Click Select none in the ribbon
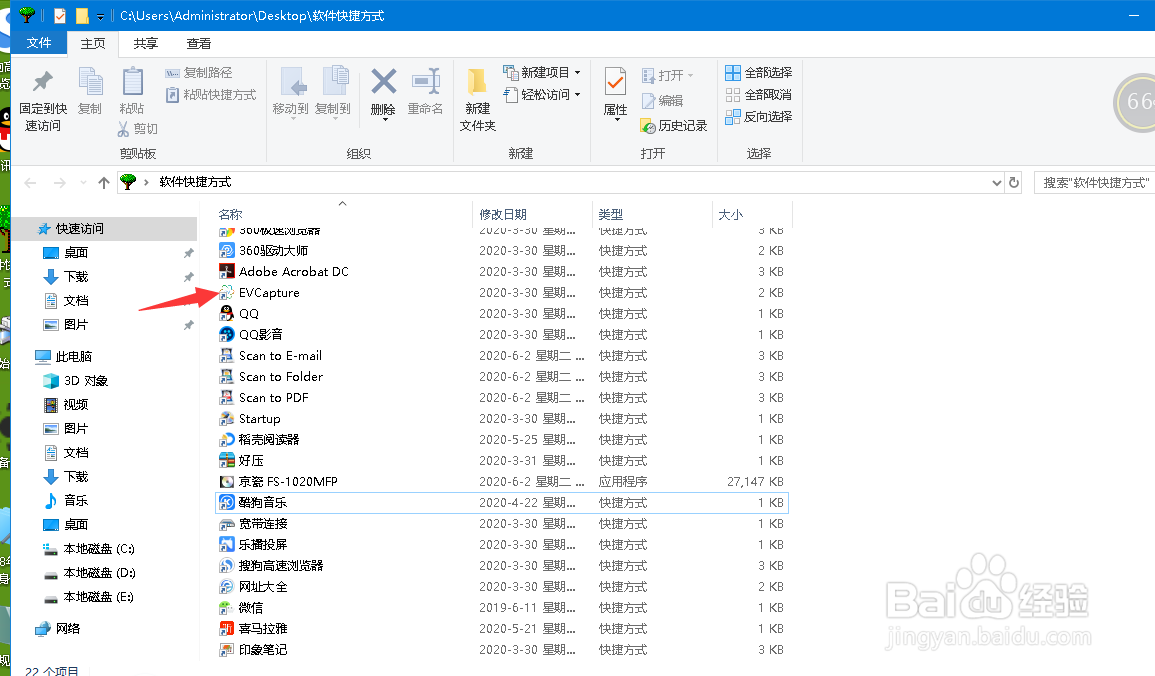 [759, 94]
